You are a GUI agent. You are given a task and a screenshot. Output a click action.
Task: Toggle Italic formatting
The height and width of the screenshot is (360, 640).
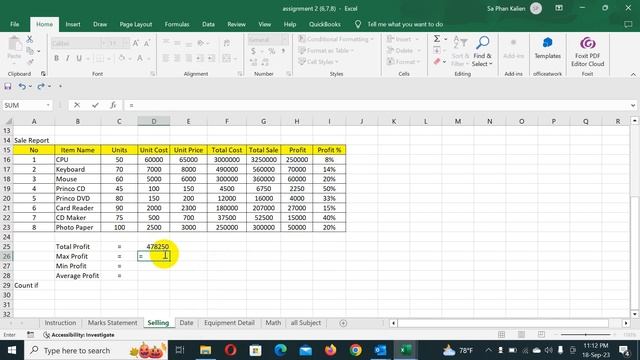click(x=67, y=58)
